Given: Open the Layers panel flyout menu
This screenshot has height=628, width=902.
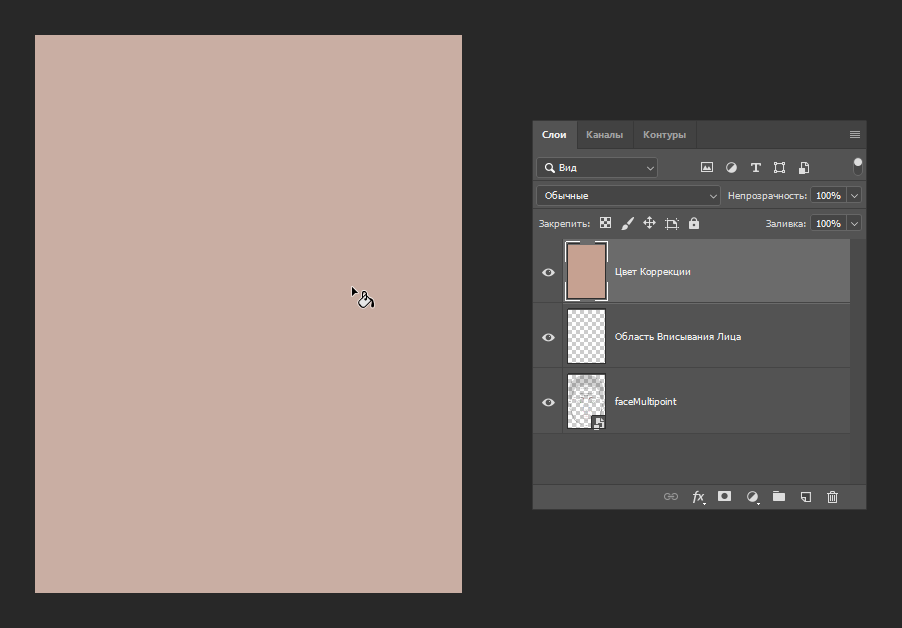Looking at the screenshot, I should 855,135.
